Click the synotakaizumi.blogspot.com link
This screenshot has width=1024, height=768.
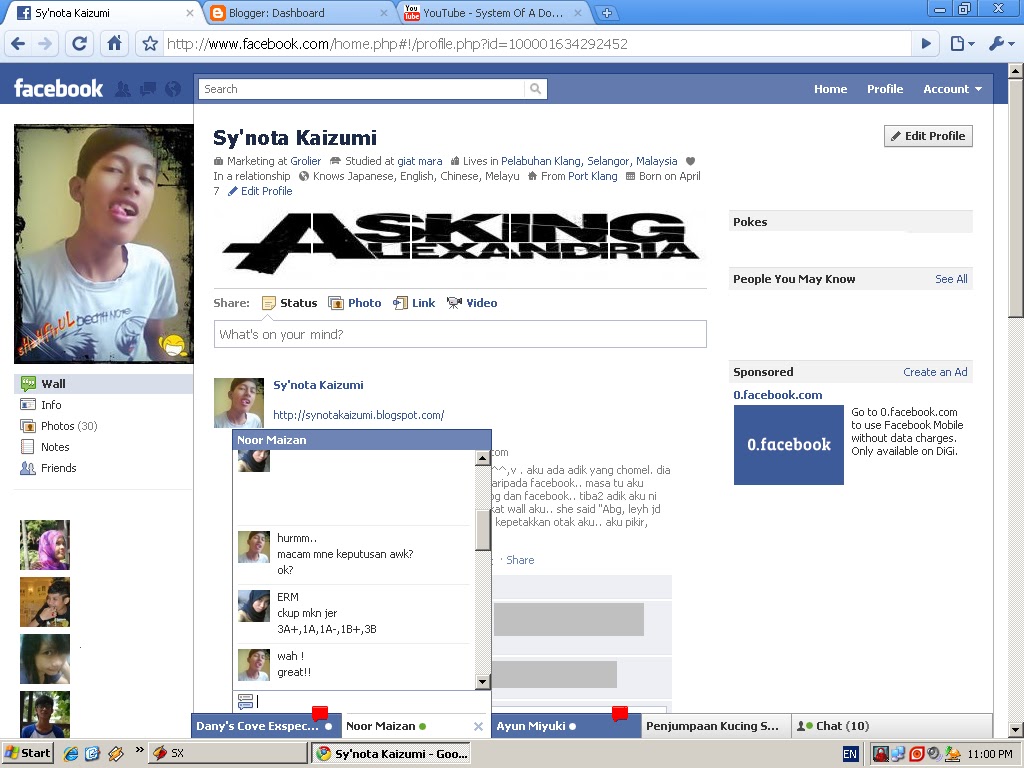(x=359, y=415)
